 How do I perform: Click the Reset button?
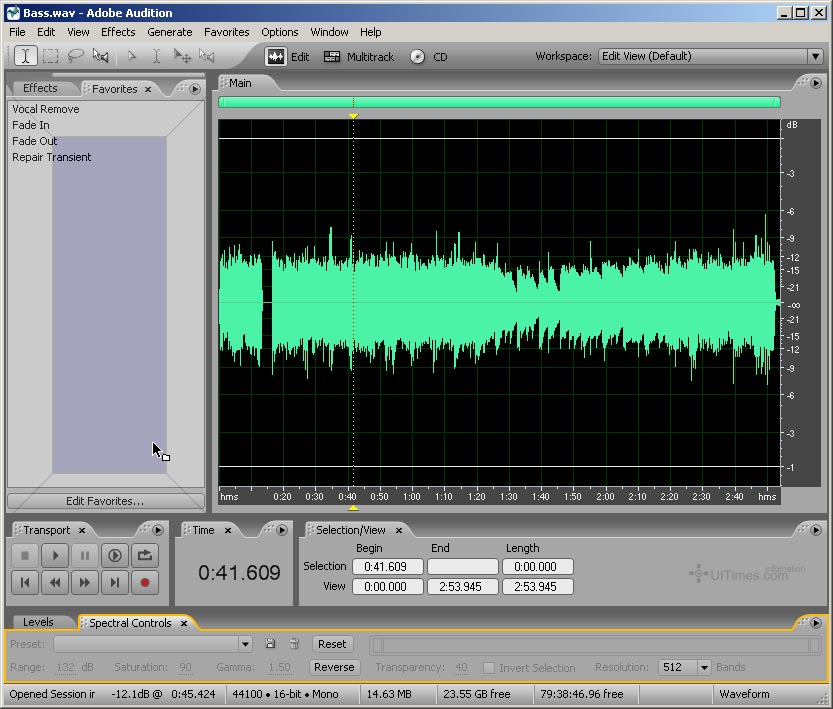pyautogui.click(x=332, y=644)
